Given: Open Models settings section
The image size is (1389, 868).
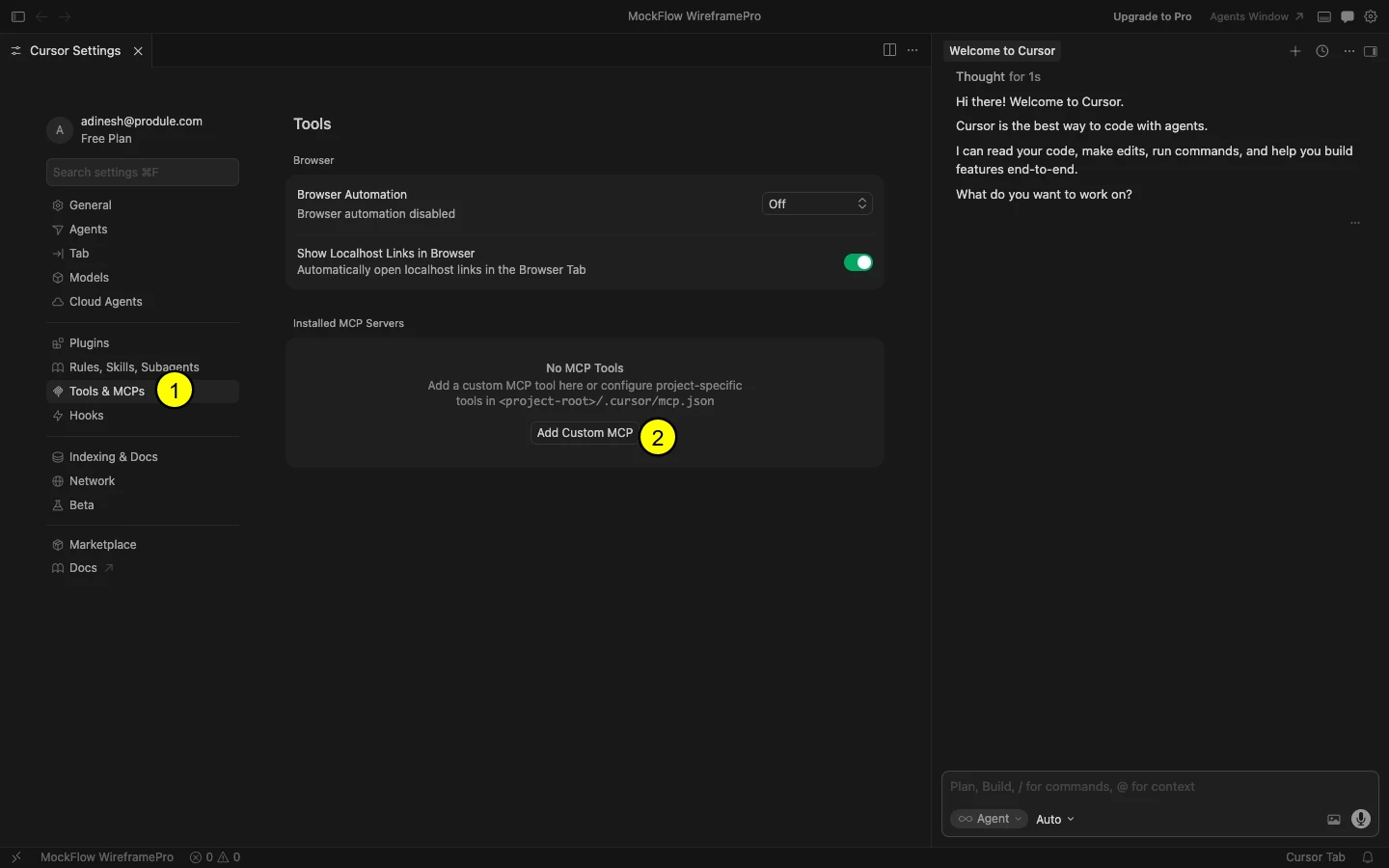Looking at the screenshot, I should pos(142,278).
